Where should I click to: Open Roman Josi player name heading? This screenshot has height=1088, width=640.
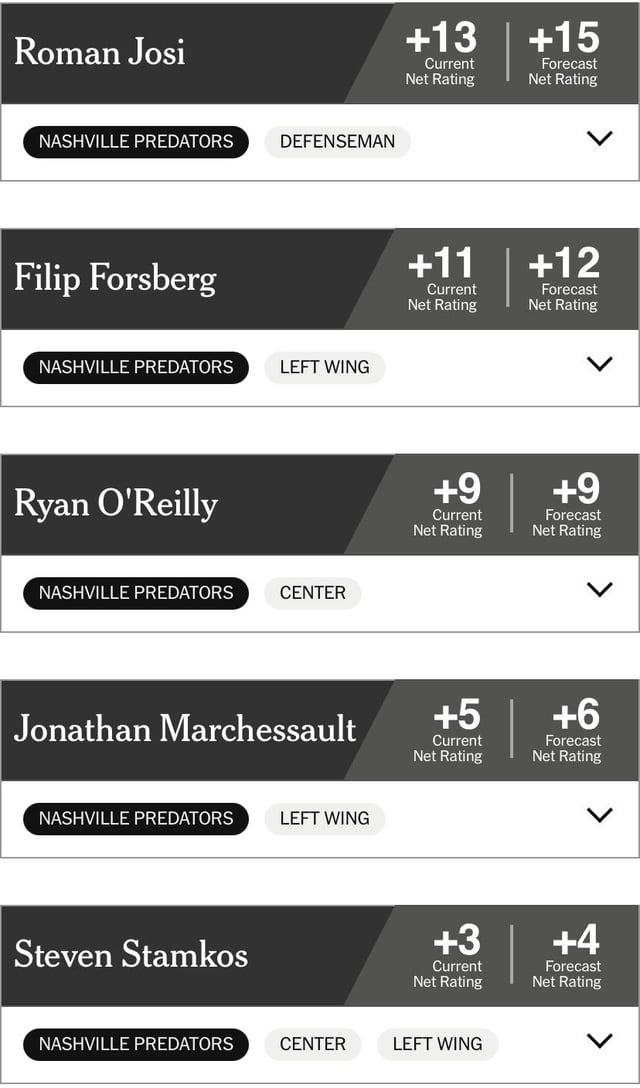100,52
